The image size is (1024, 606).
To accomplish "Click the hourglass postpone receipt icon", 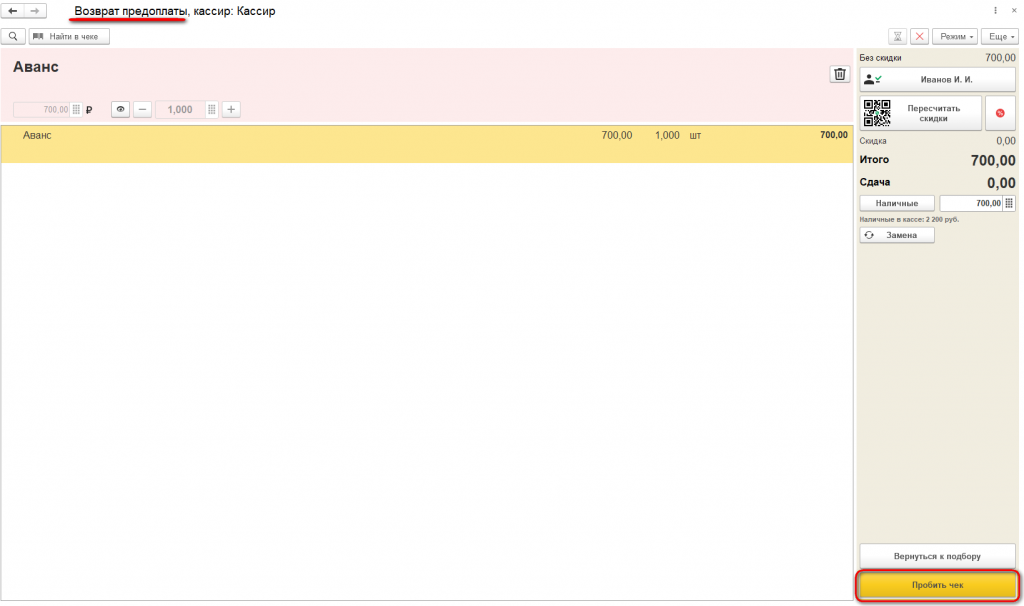I will click(x=897, y=37).
